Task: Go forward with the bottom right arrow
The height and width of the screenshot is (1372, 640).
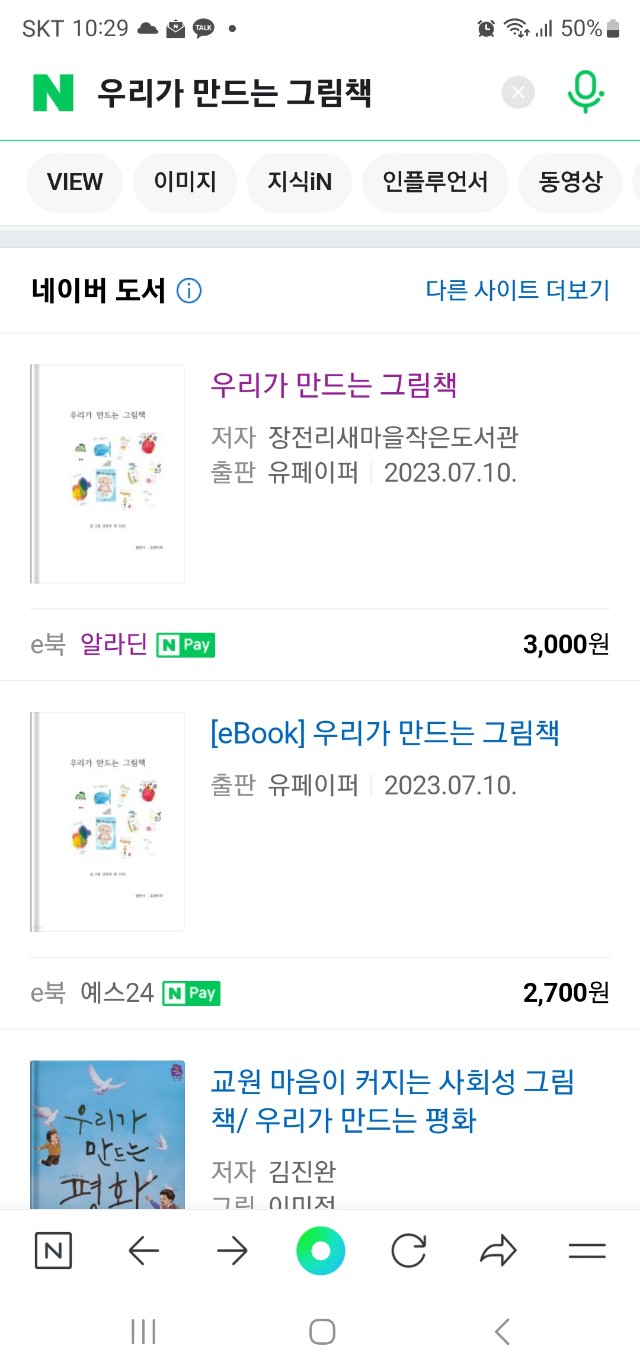Action: click(232, 1250)
